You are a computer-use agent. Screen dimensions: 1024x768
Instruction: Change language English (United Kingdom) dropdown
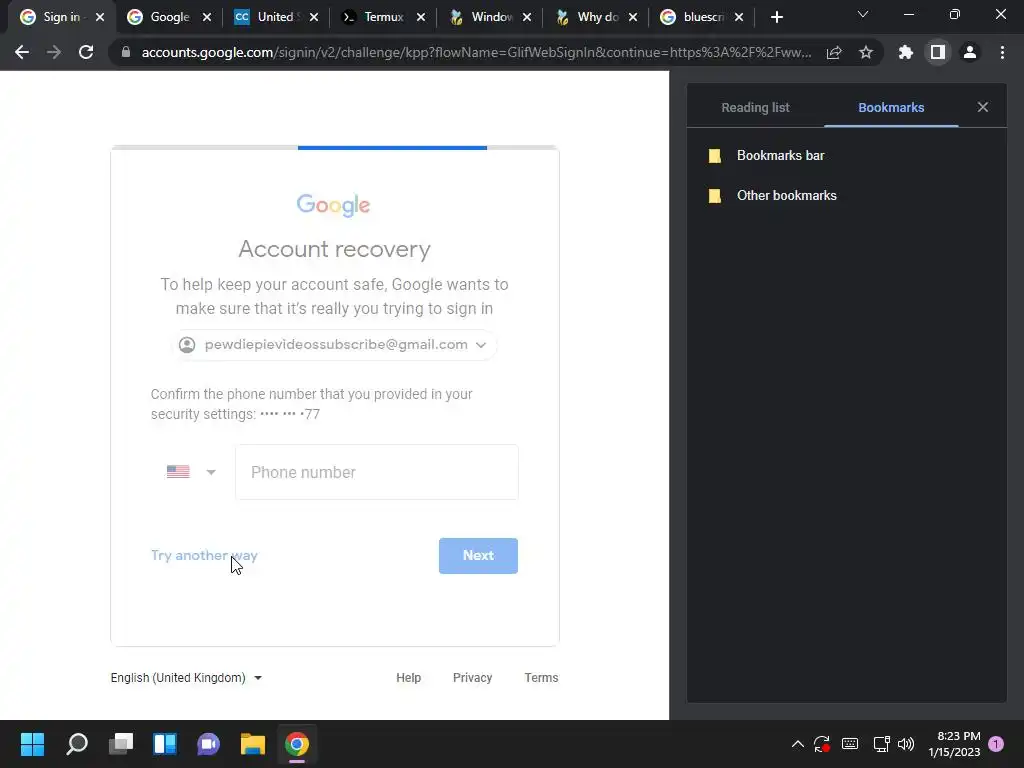pos(186,678)
